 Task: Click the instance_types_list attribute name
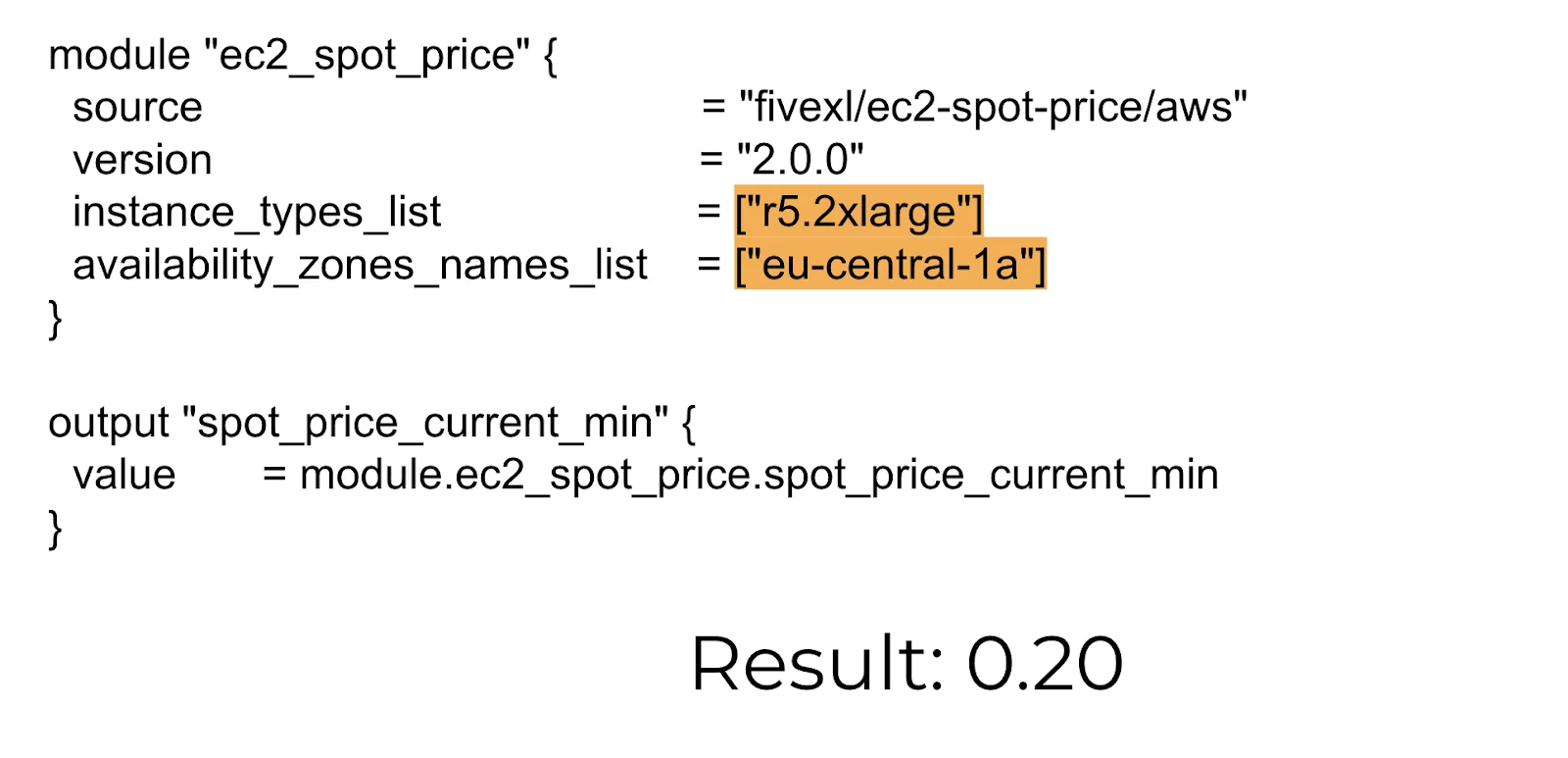coord(257,213)
